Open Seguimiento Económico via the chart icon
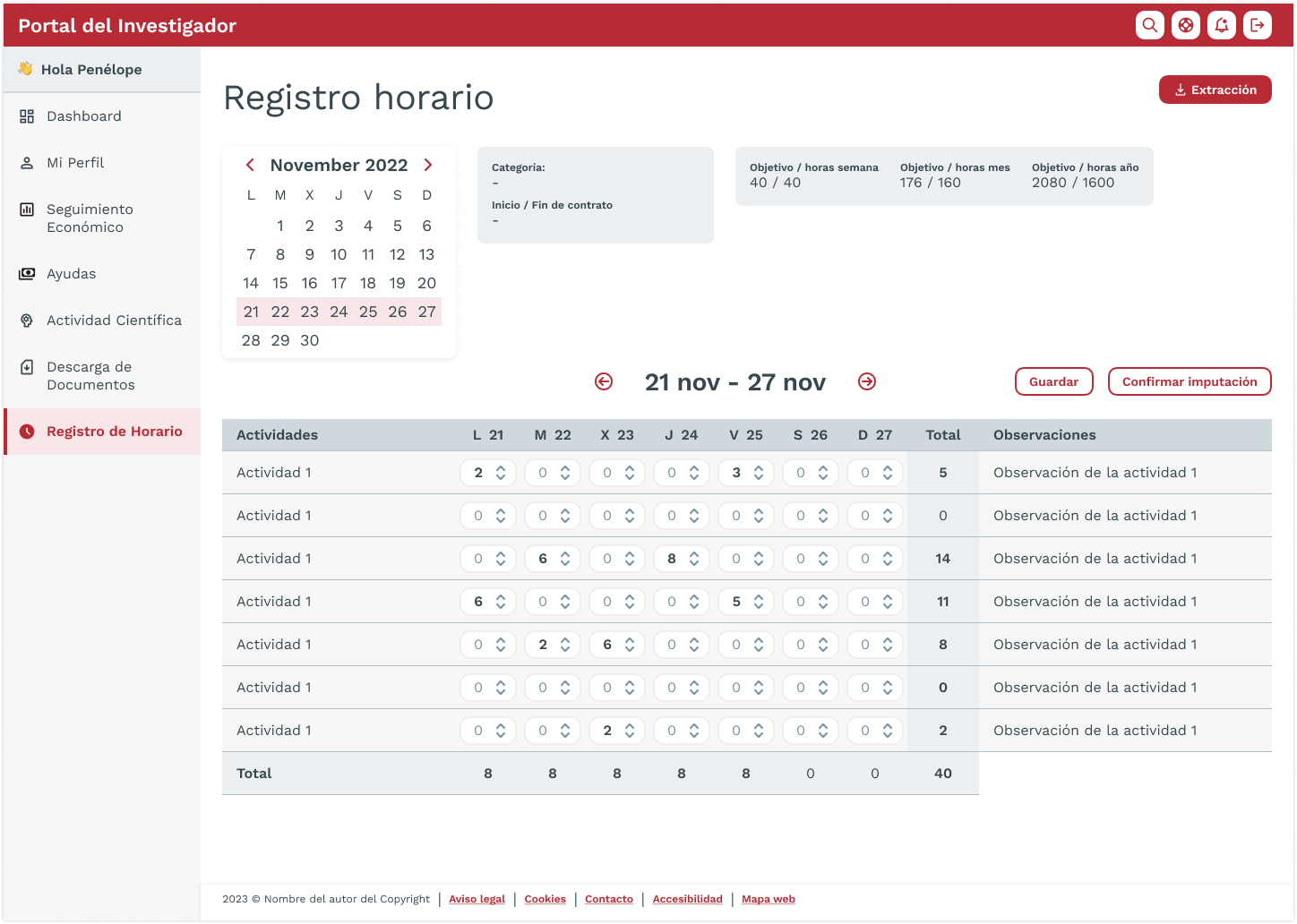Viewport: 1297px width, 924px height. [25, 209]
